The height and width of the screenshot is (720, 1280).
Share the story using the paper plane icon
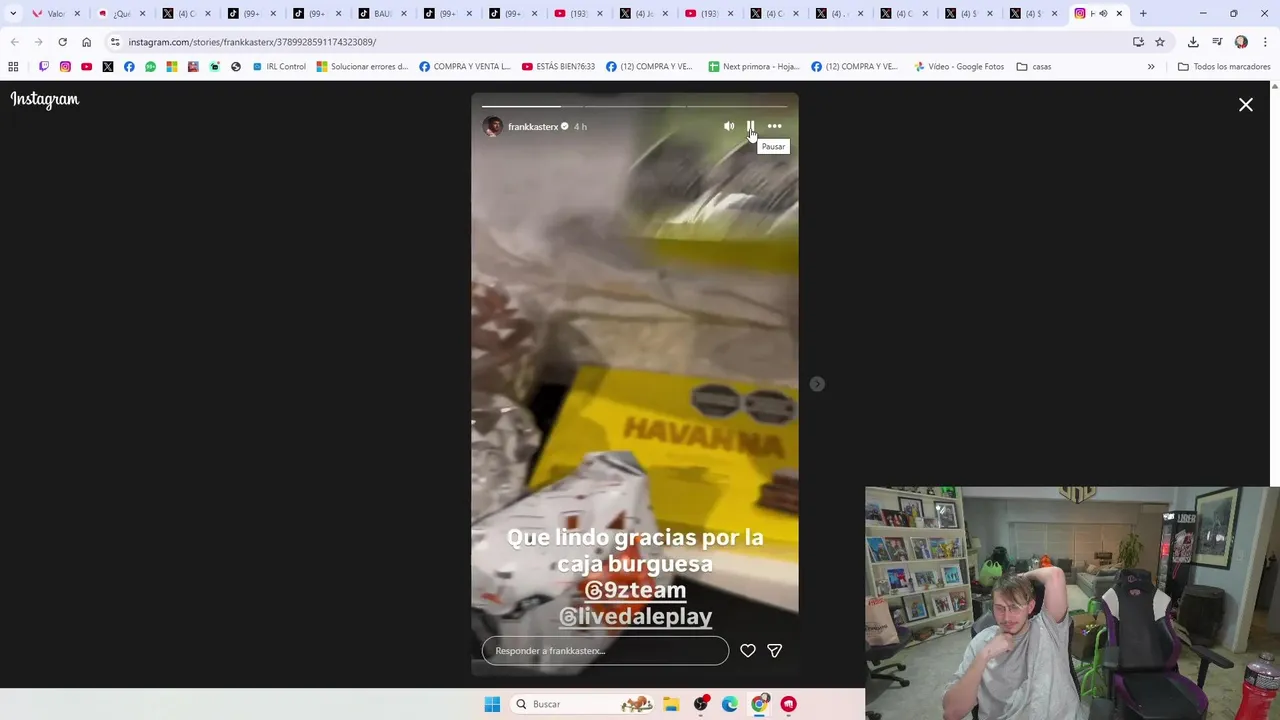(x=774, y=650)
